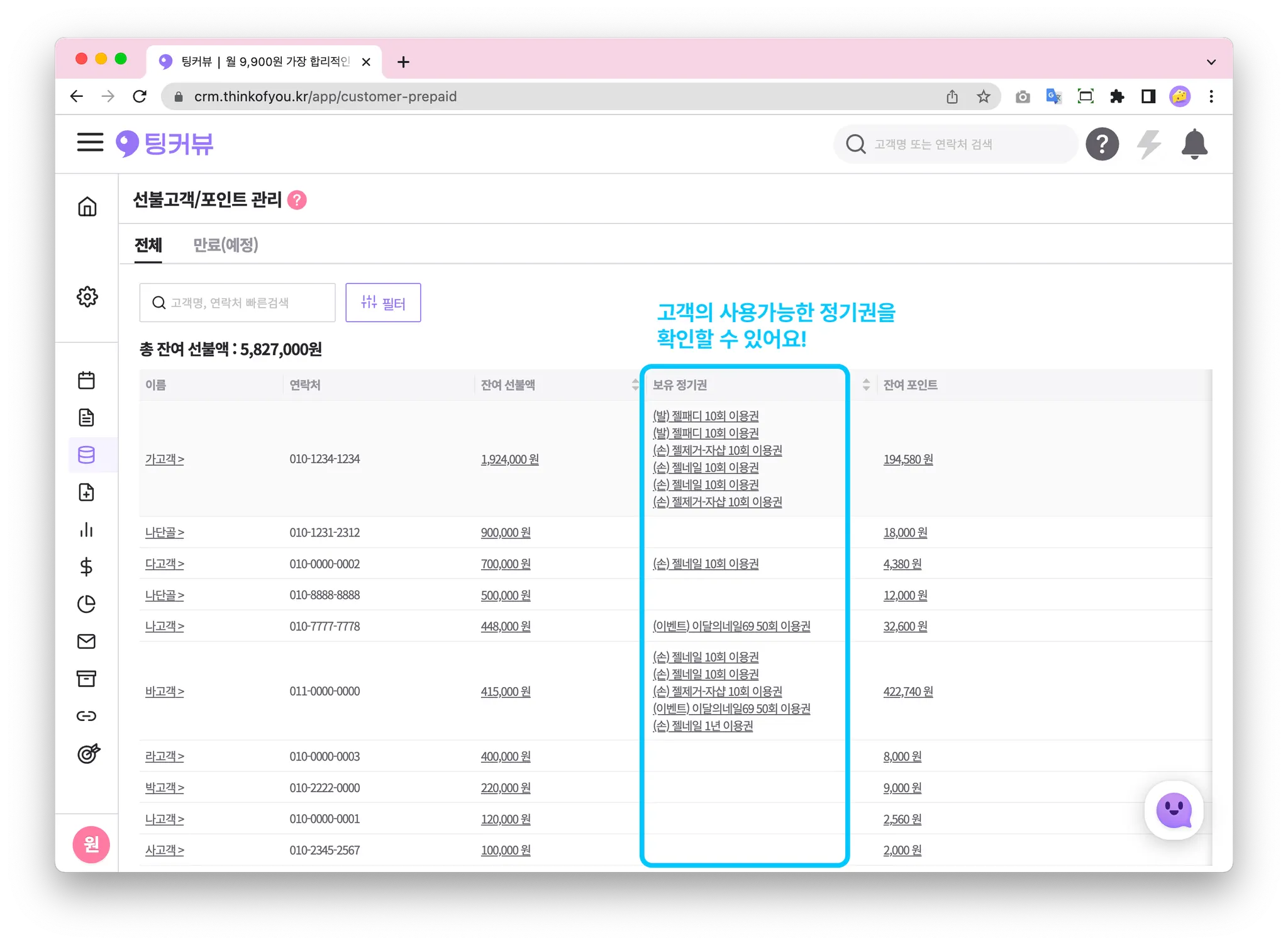This screenshot has height=945, width=1288.
Task: Click the mail envelope sidebar icon
Action: tap(86, 641)
